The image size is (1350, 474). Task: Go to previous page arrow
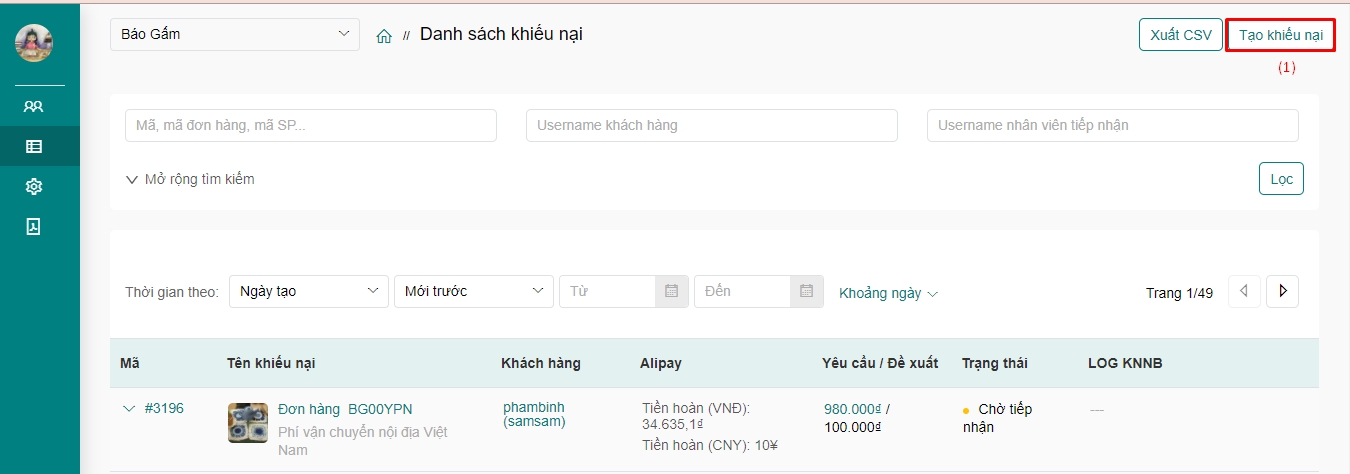point(1244,291)
